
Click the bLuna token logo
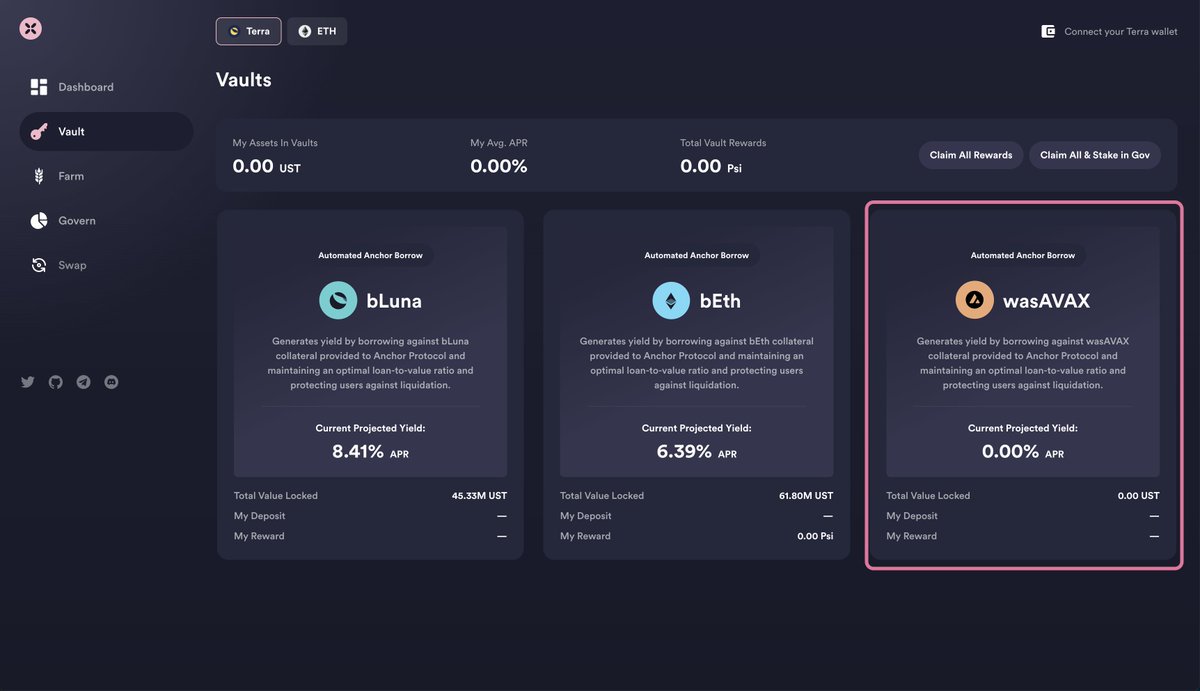(338, 300)
